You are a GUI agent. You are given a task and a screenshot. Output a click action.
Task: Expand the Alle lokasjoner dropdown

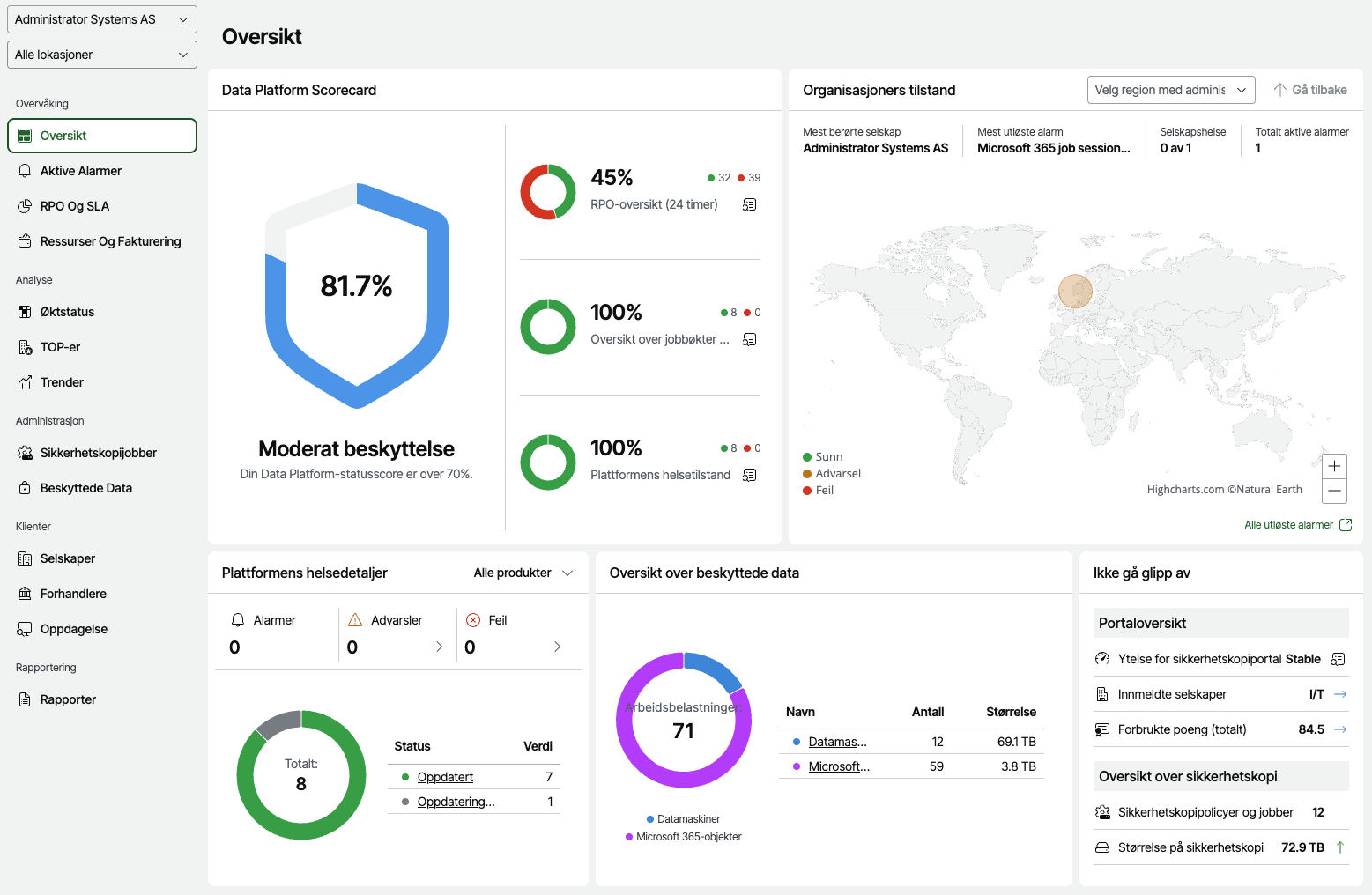click(x=102, y=55)
